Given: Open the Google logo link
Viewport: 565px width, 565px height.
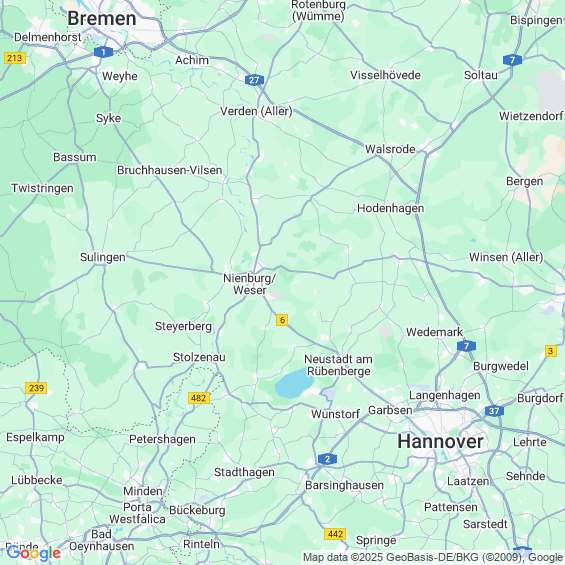Looking at the screenshot, I should (33, 553).
